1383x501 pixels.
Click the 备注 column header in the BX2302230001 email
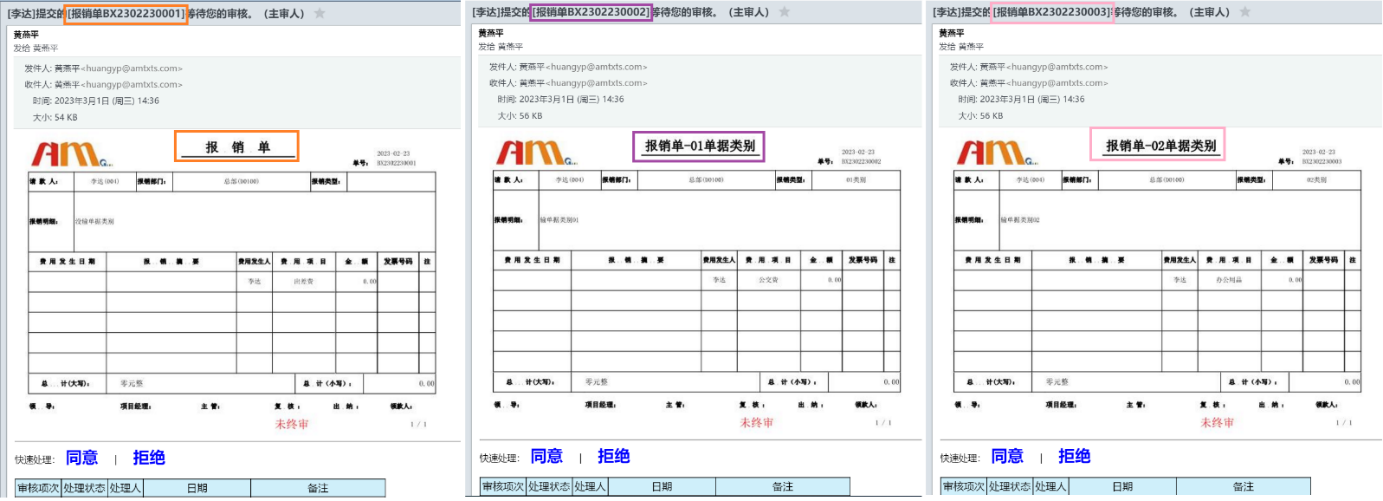317,488
